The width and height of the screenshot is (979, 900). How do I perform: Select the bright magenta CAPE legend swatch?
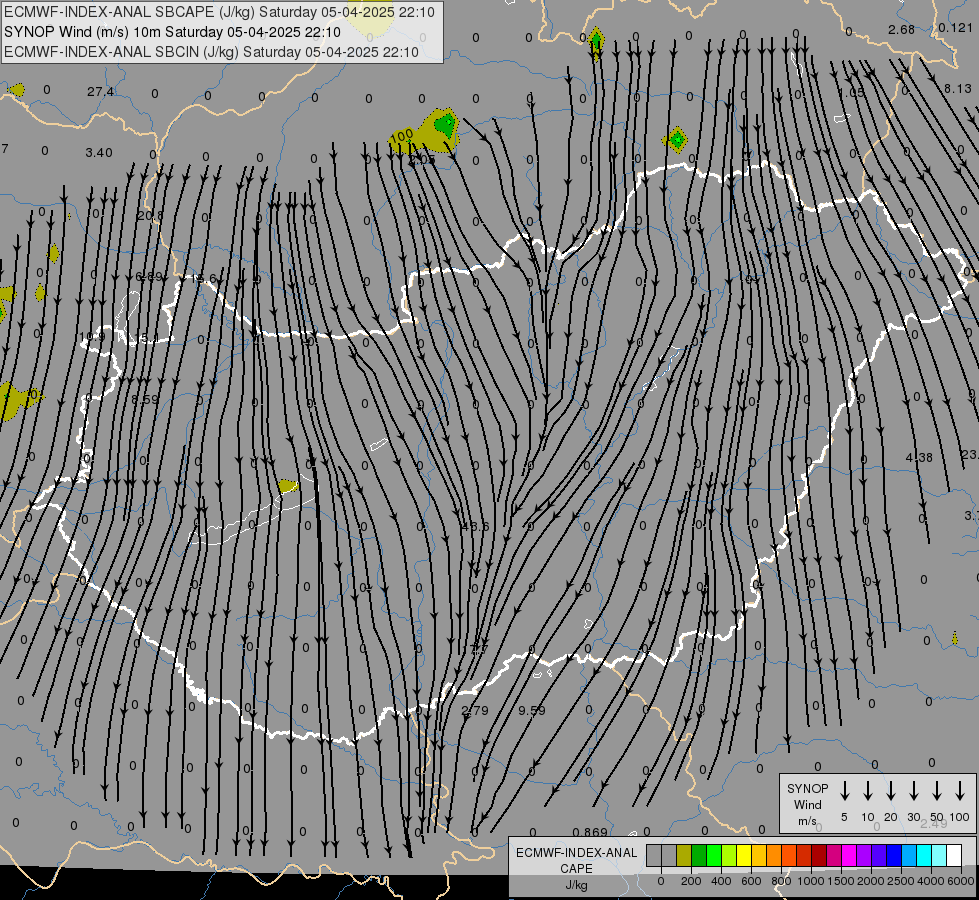[x=849, y=855]
